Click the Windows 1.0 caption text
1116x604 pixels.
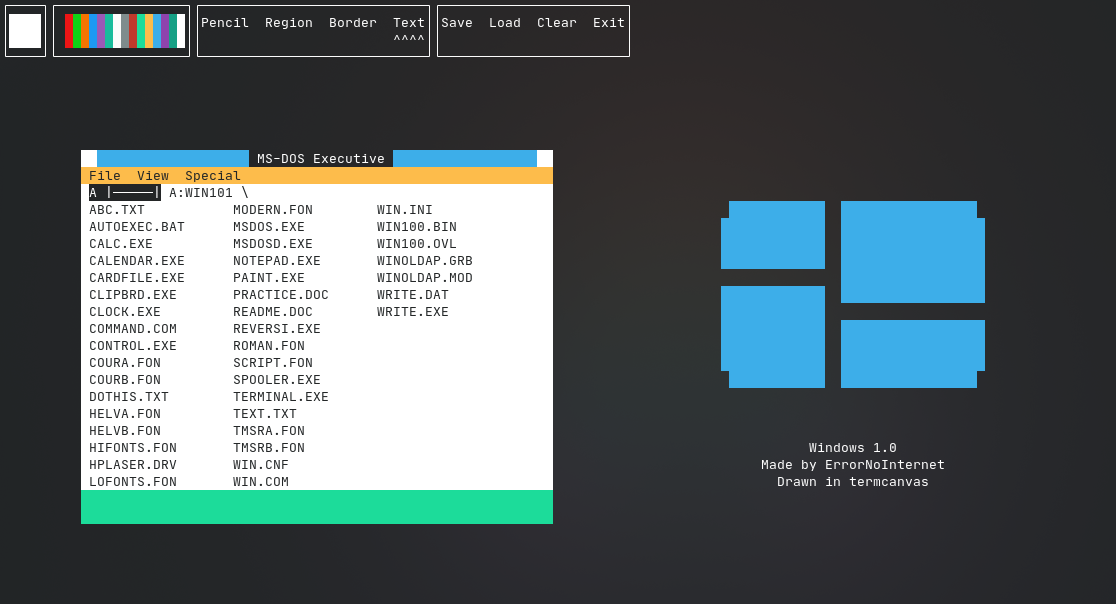point(853,448)
